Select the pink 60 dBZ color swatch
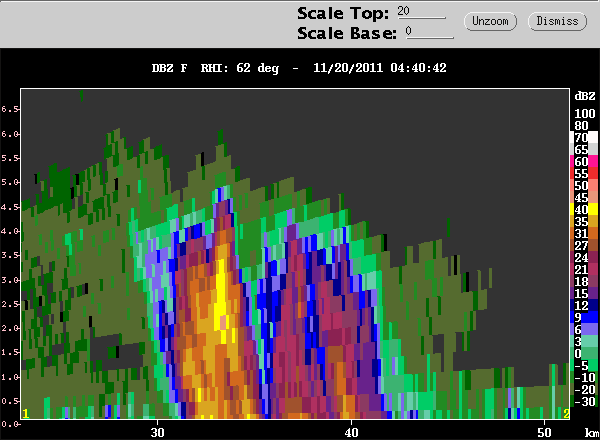 584,161
